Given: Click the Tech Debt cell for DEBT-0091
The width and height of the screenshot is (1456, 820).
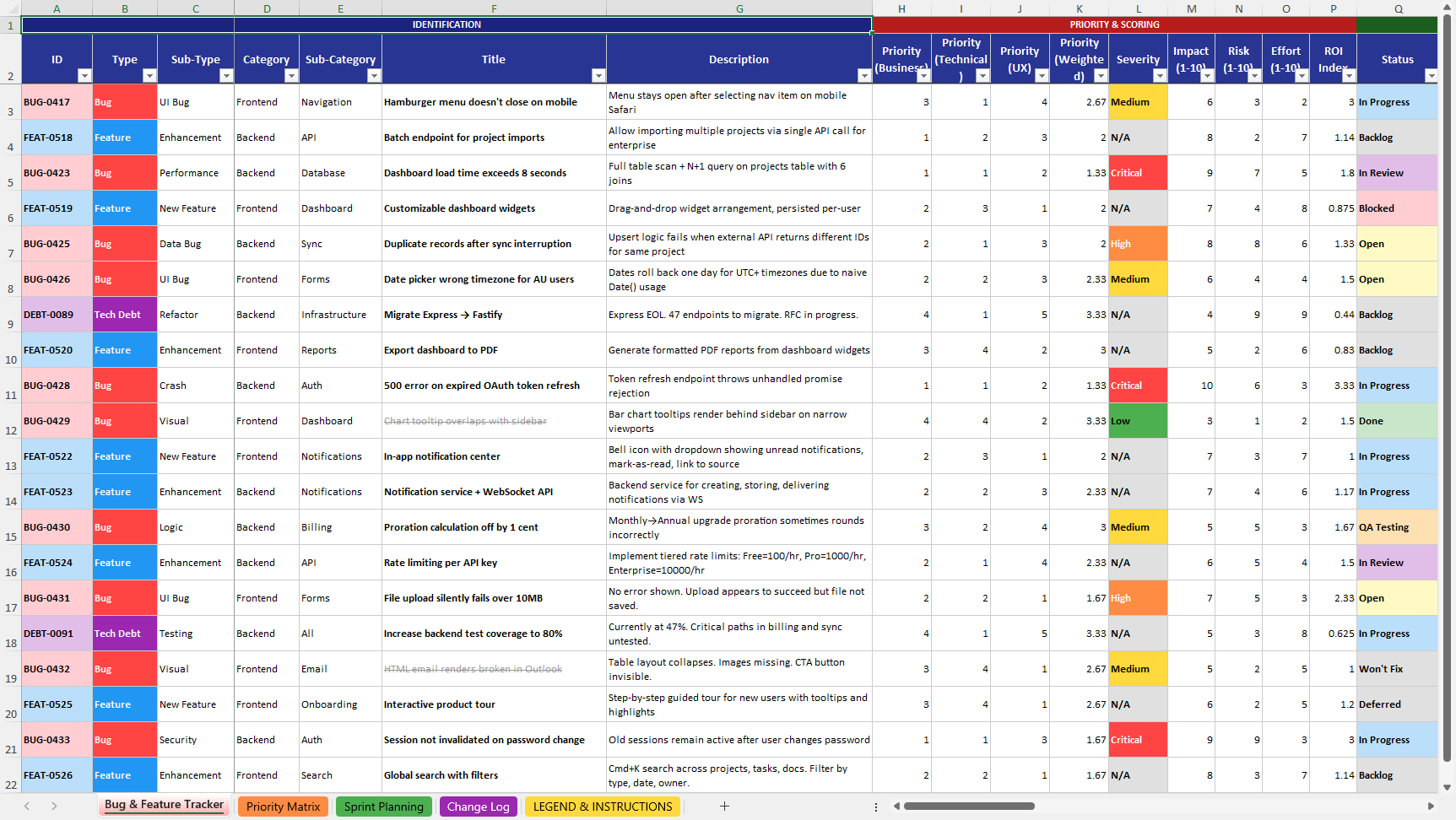Looking at the screenshot, I should [x=125, y=634].
